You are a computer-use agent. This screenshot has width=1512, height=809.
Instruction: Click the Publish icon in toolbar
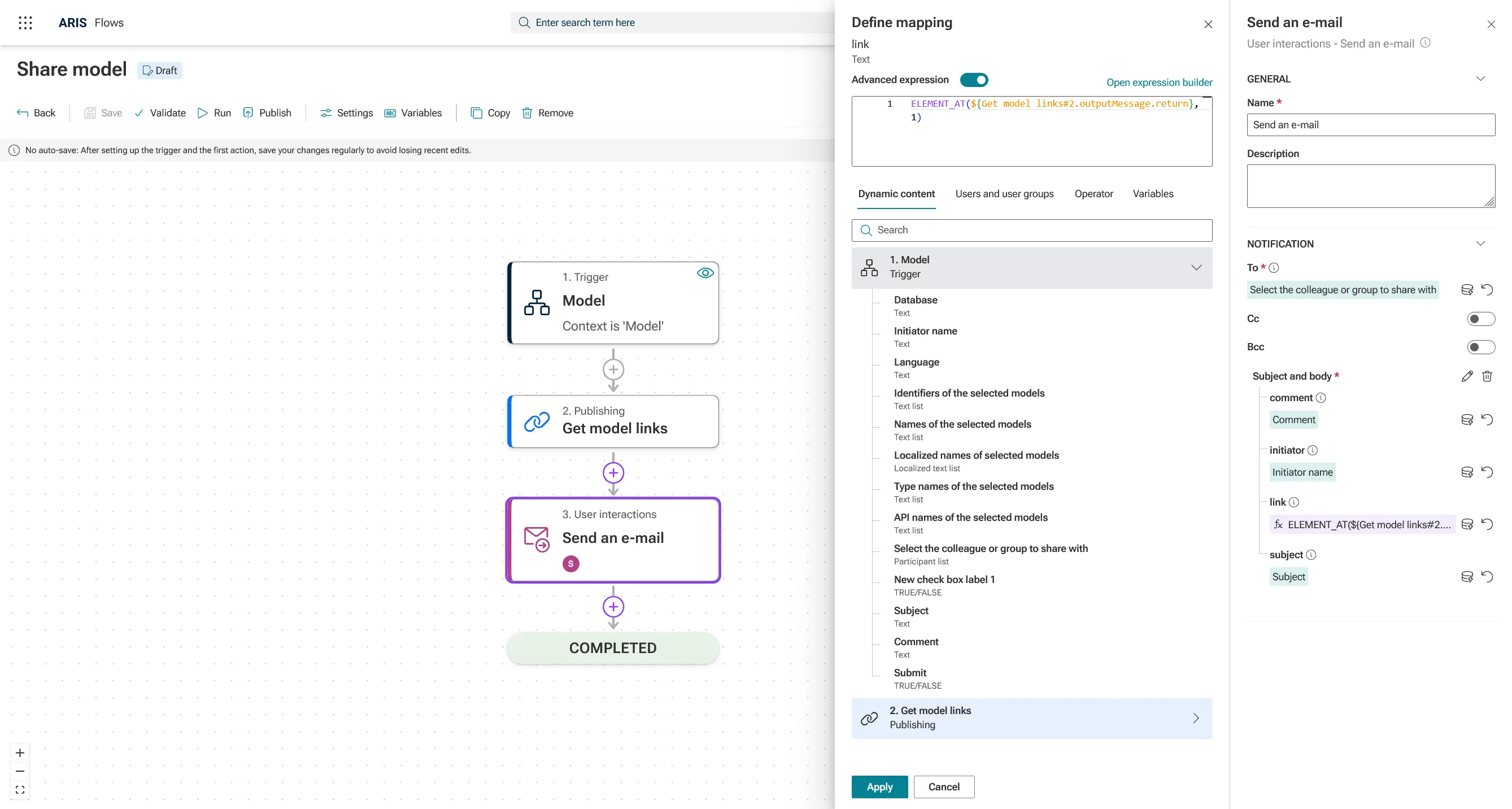pos(249,113)
